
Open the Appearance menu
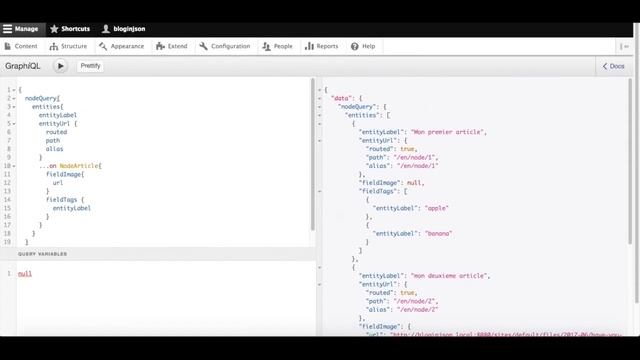(122, 46)
